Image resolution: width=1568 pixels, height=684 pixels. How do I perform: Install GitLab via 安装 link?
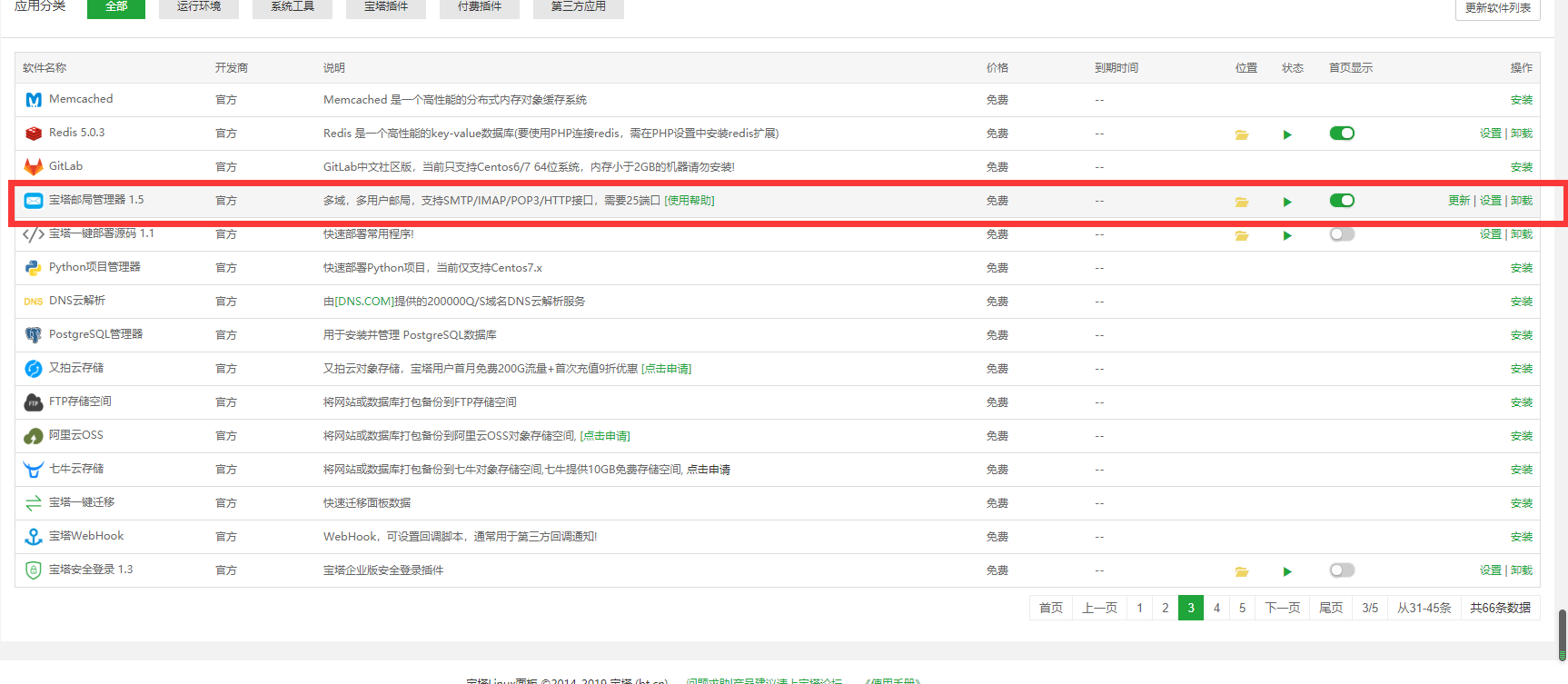(1521, 167)
